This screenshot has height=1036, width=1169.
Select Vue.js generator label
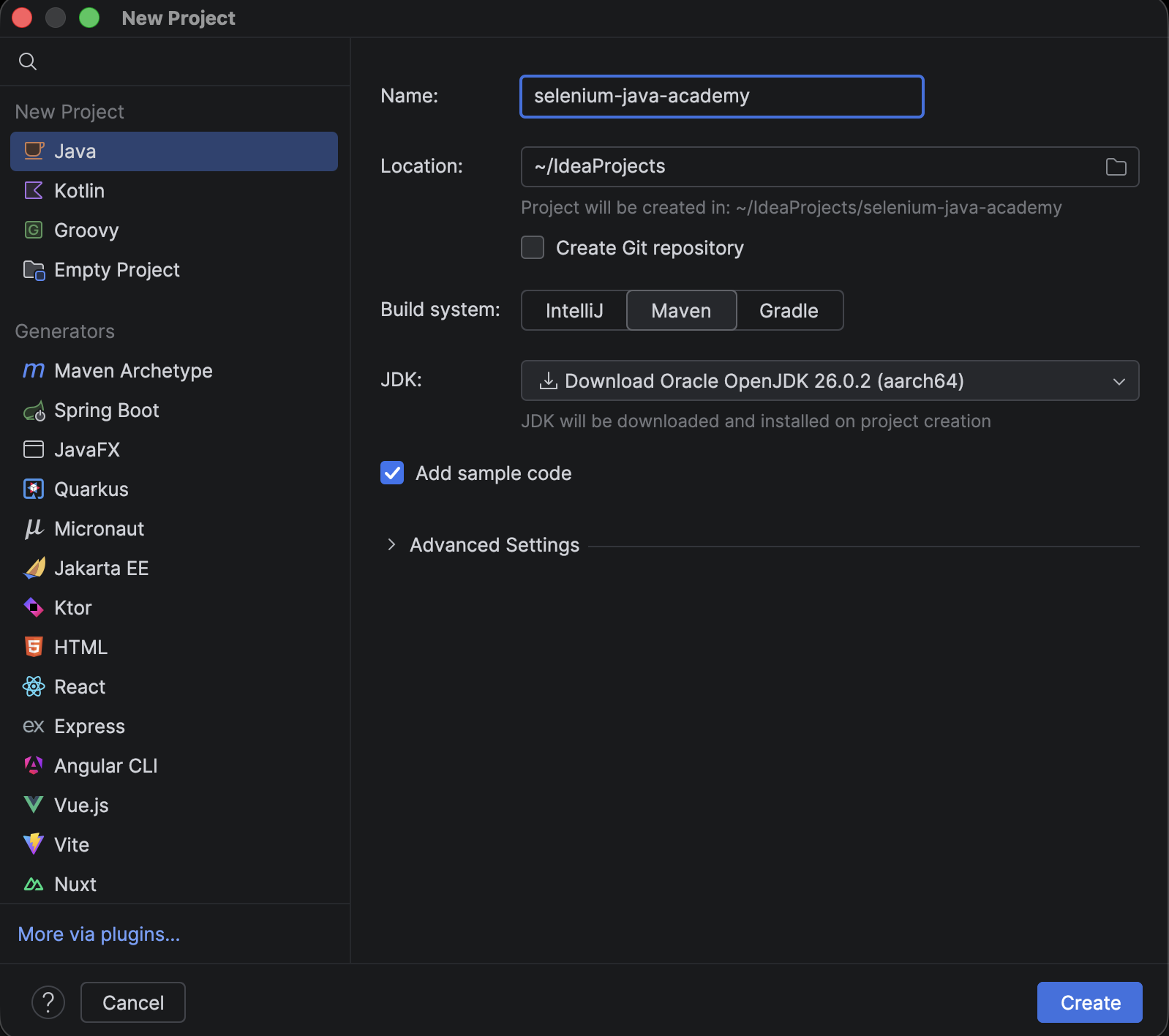pos(82,806)
